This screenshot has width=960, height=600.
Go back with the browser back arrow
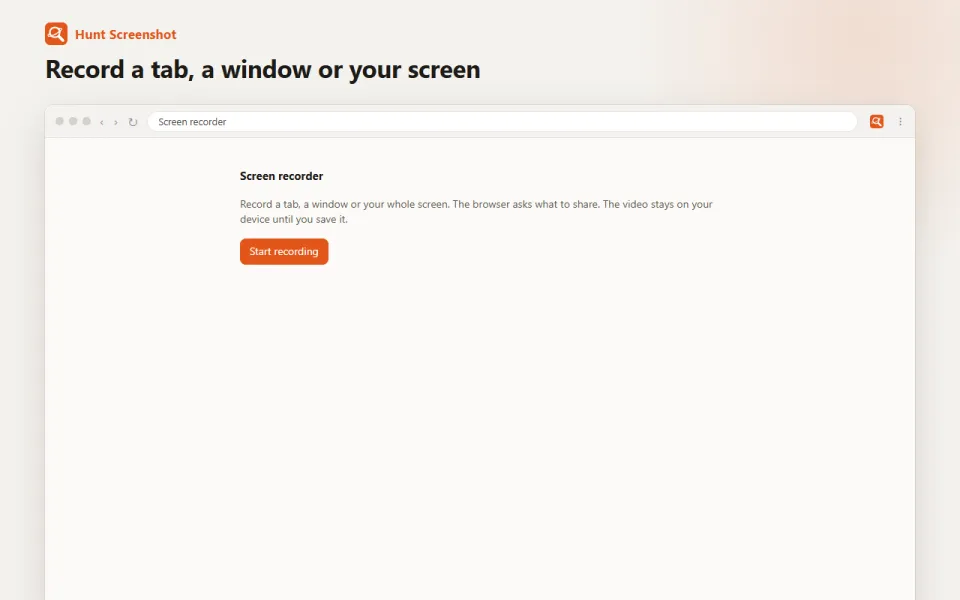click(102, 122)
